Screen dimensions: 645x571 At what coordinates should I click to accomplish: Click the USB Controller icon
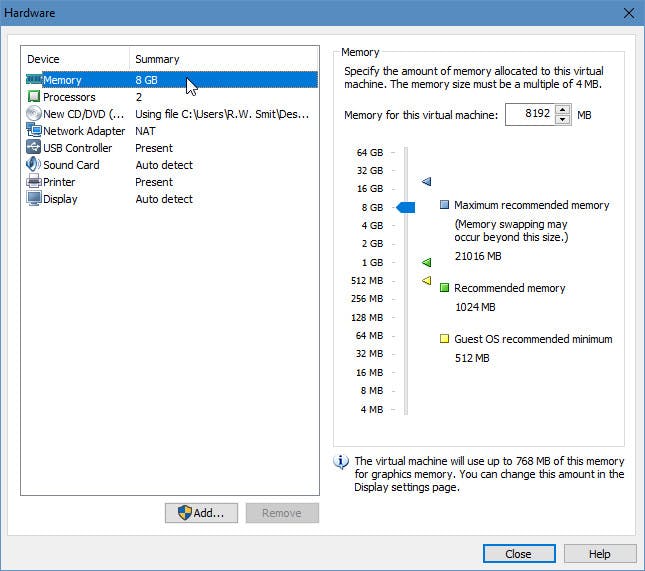34,147
